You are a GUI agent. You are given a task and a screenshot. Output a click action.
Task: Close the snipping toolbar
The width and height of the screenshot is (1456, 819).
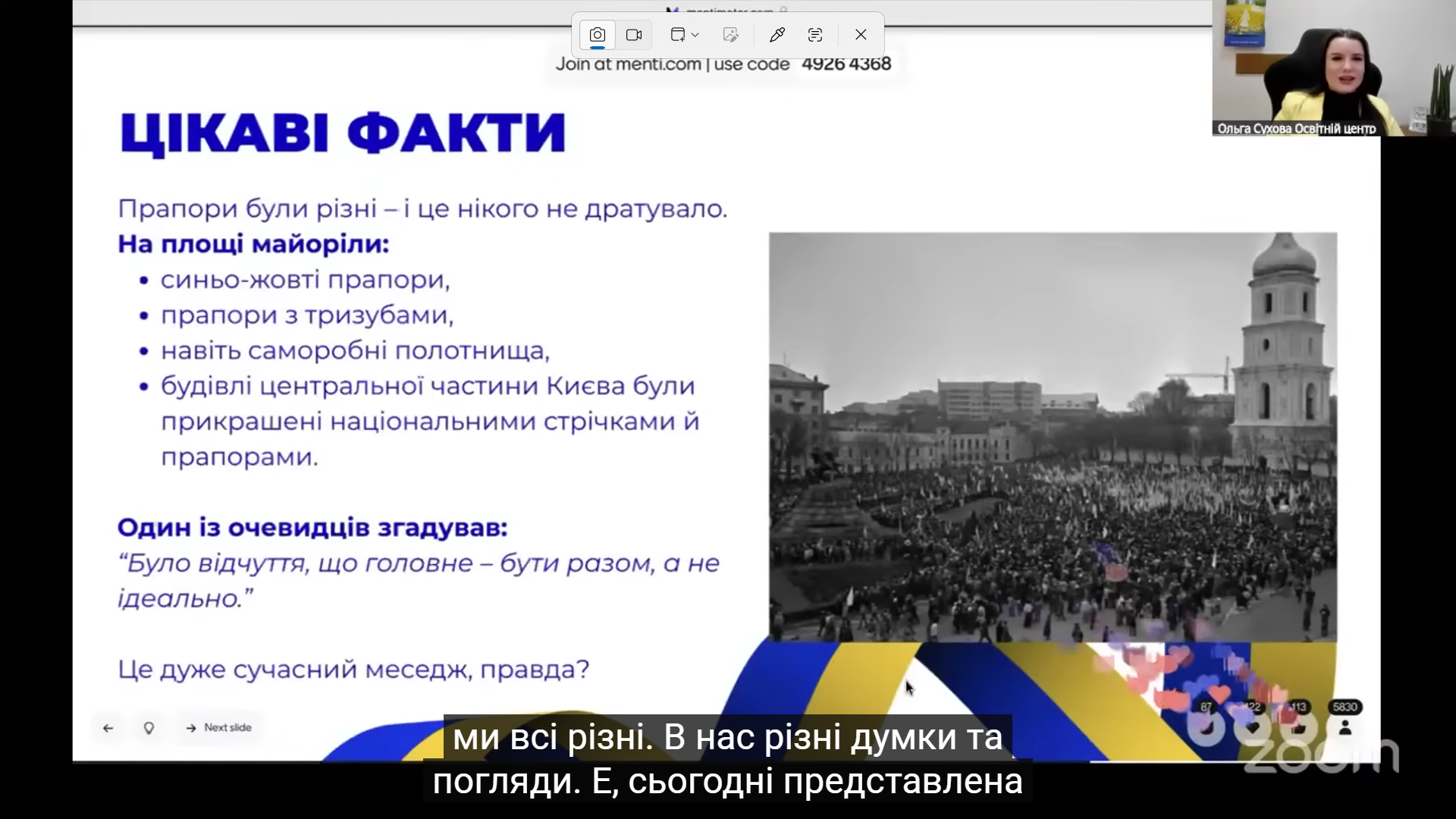pyautogui.click(x=861, y=35)
